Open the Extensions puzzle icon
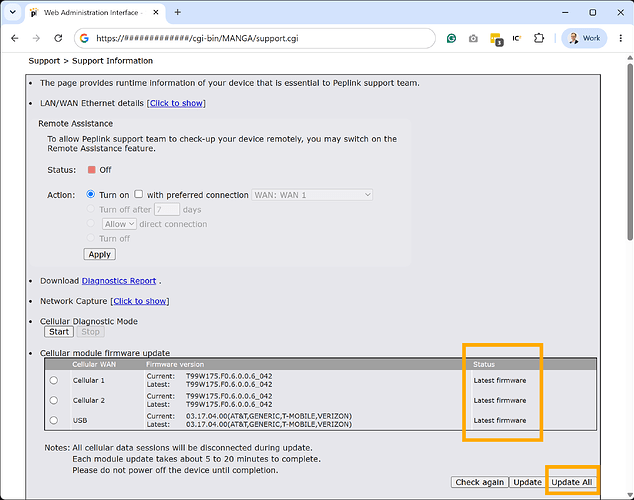This screenshot has width=634, height=500. [x=539, y=38]
